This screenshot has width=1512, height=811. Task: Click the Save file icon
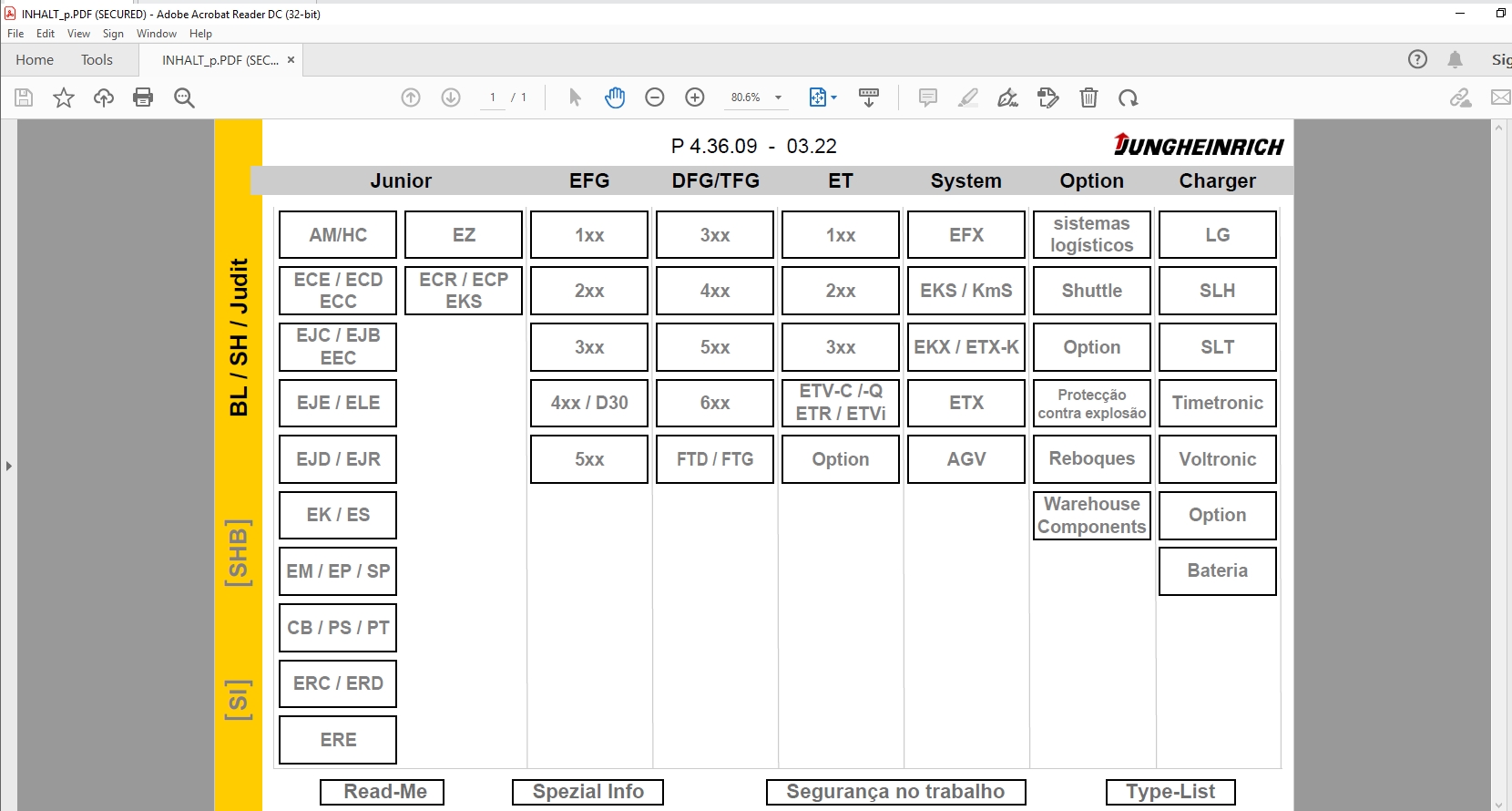(x=24, y=98)
